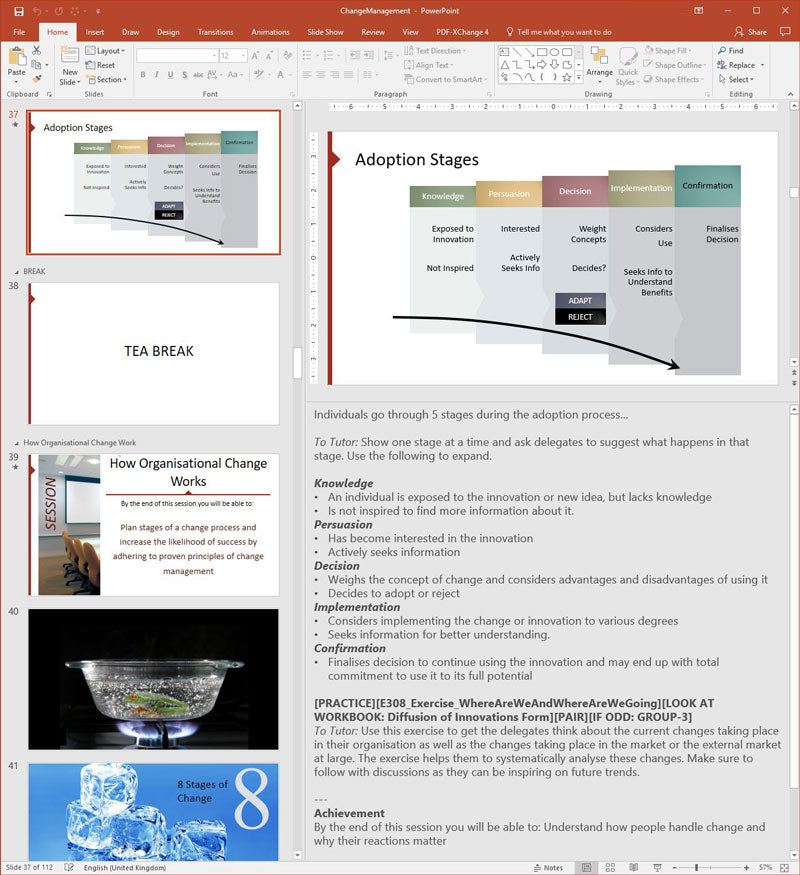Find text using the magnifier icon
The width and height of the screenshot is (800, 875).
click(x=731, y=51)
